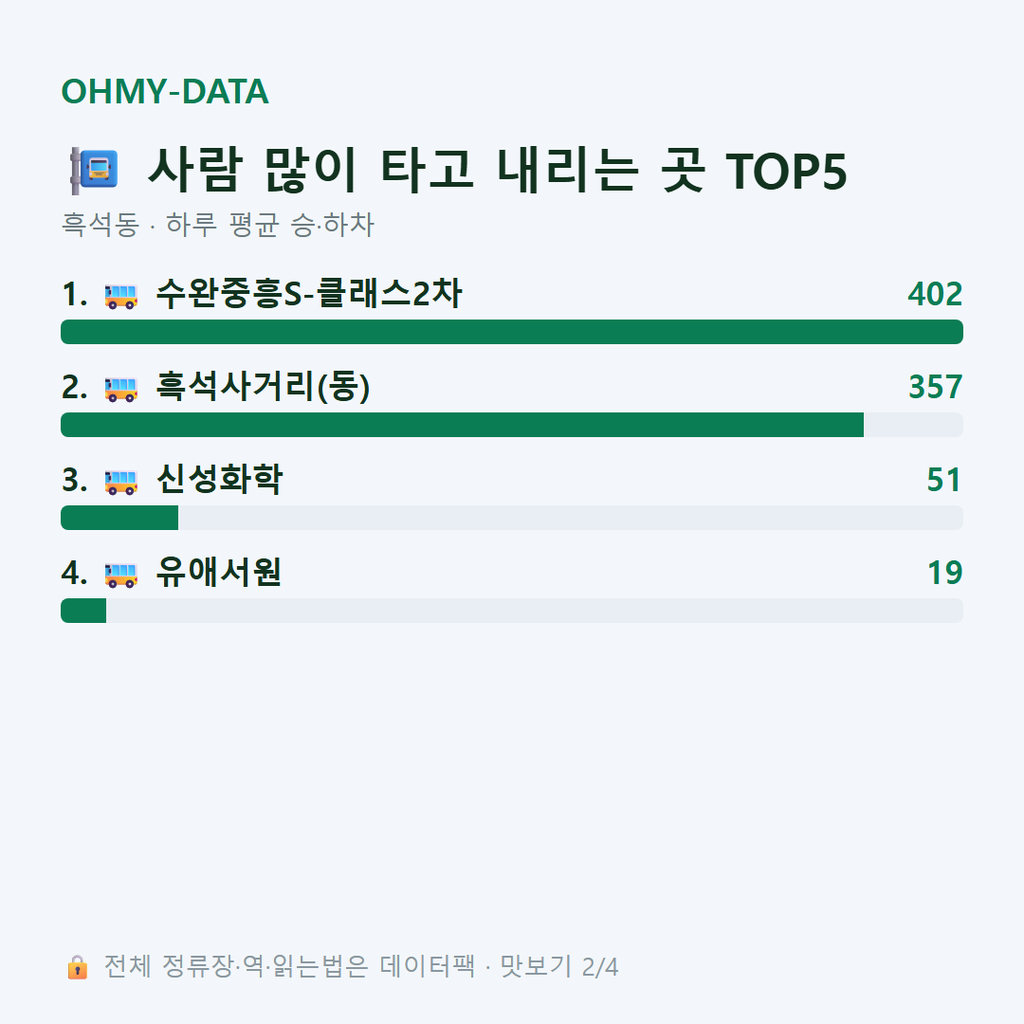Click bus icon next to 유애서원
Image resolution: width=1024 pixels, height=1024 pixels.
coord(121,575)
